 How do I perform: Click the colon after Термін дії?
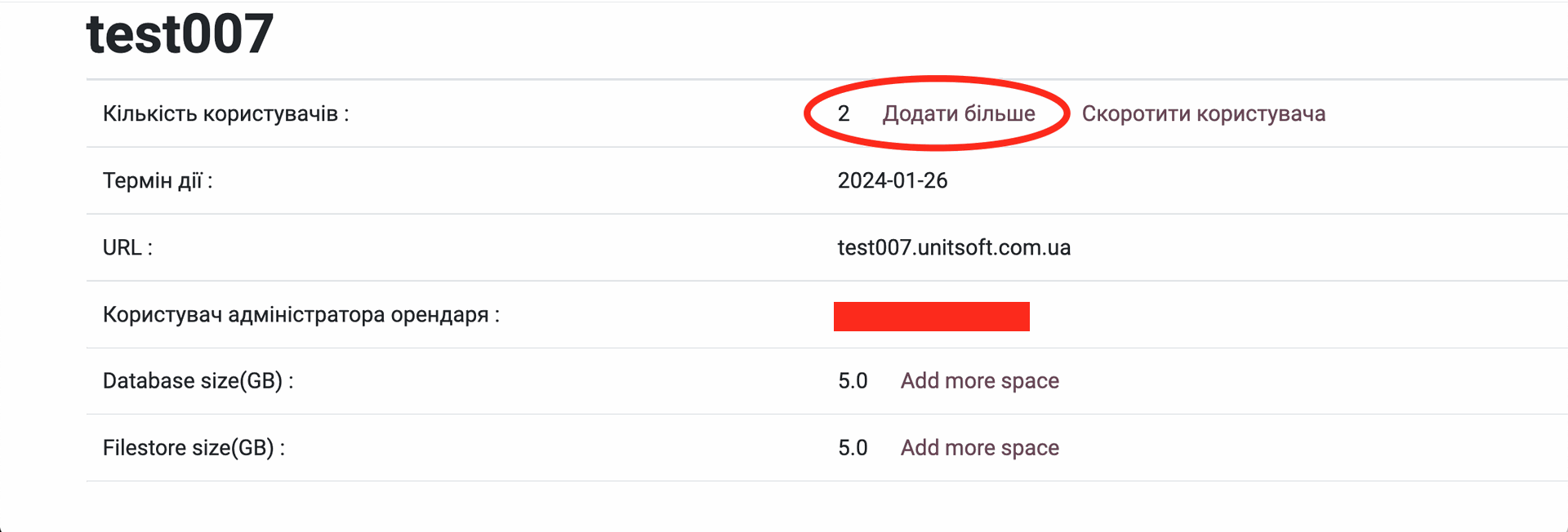click(210, 182)
